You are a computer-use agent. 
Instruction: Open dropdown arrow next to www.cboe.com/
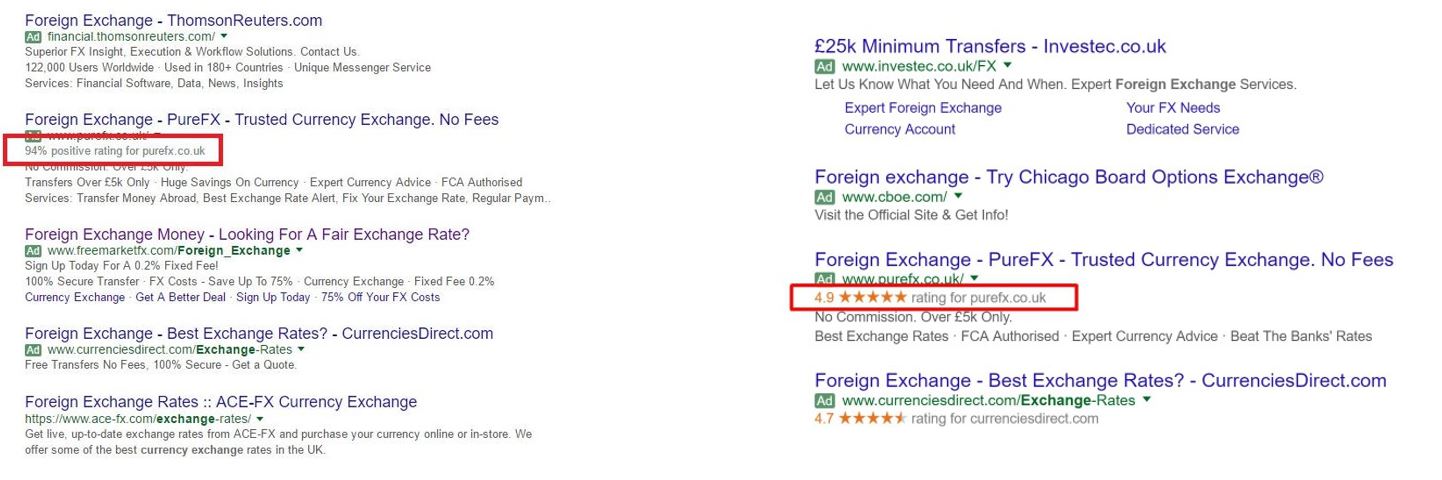coord(958,197)
